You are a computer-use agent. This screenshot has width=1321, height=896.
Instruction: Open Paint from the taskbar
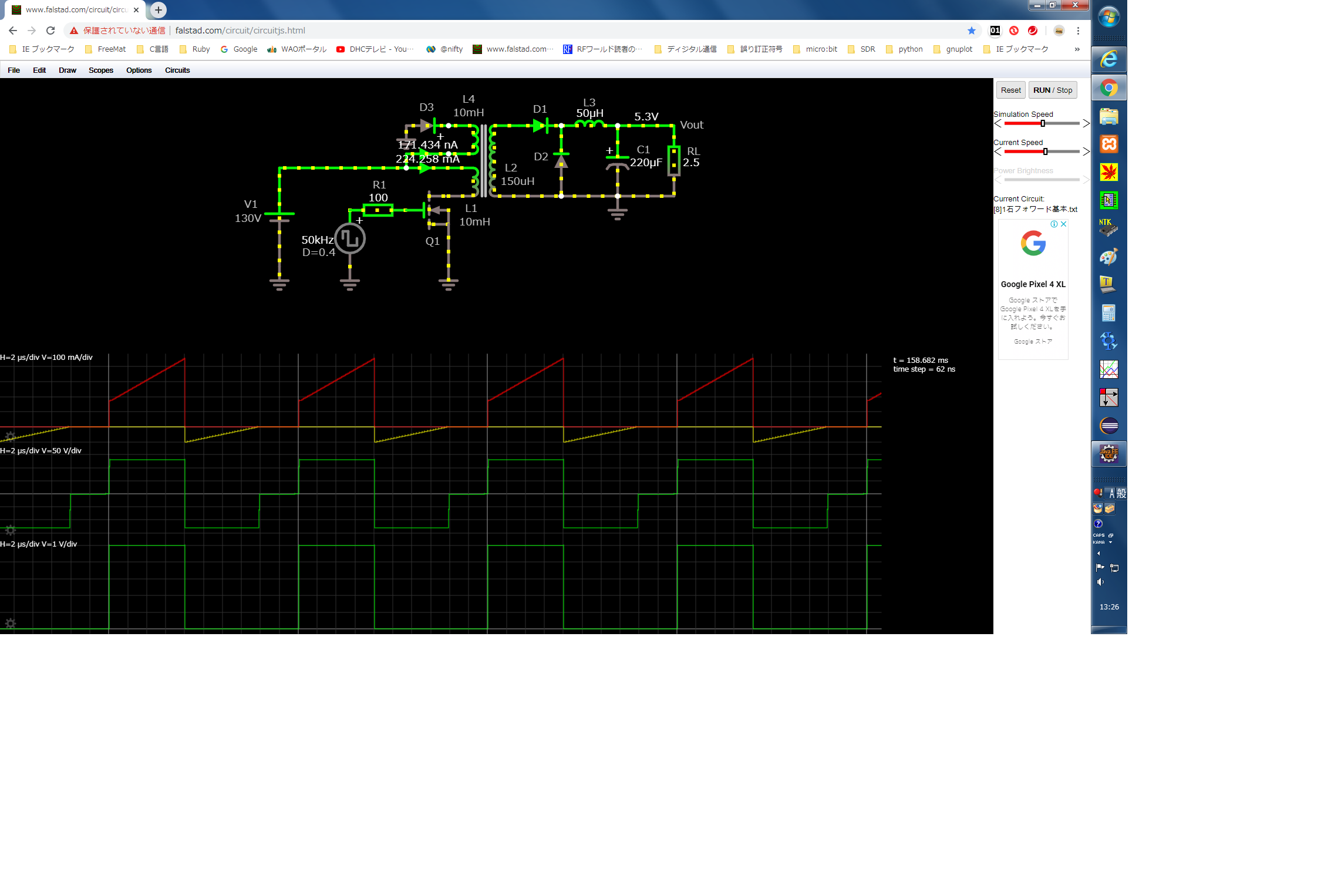click(x=1109, y=257)
